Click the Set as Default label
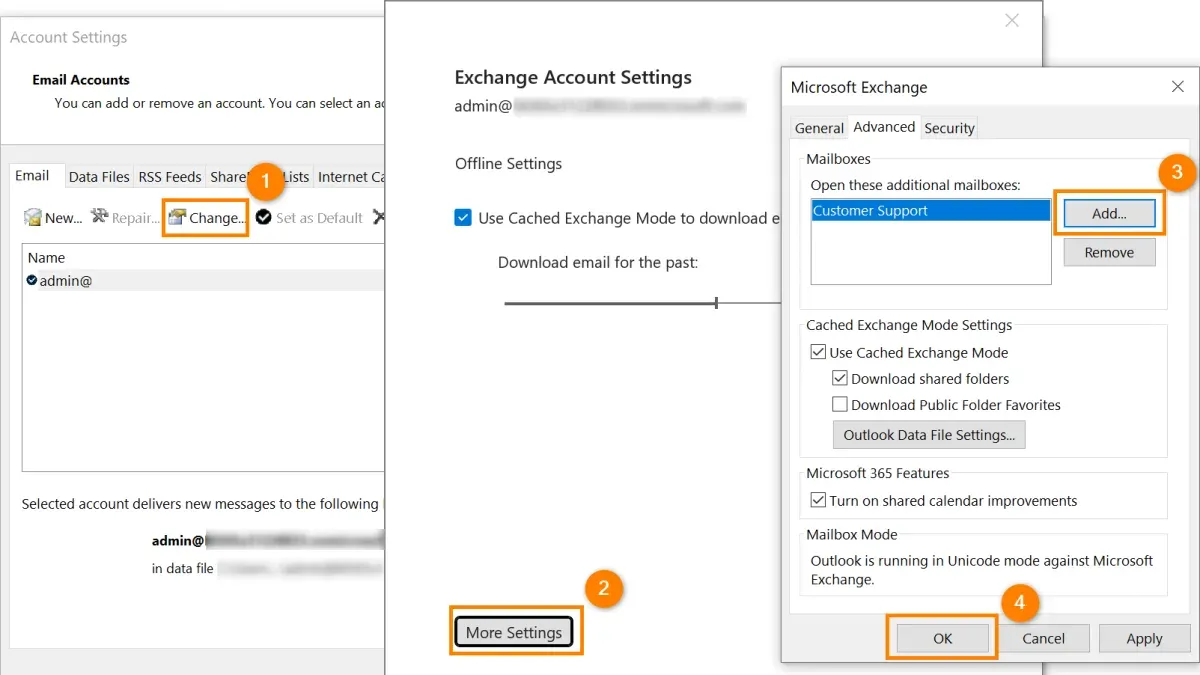 tap(319, 217)
